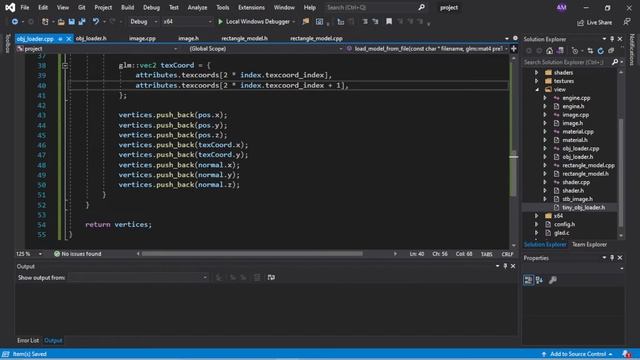Click the feedback person icon

tap(627, 22)
